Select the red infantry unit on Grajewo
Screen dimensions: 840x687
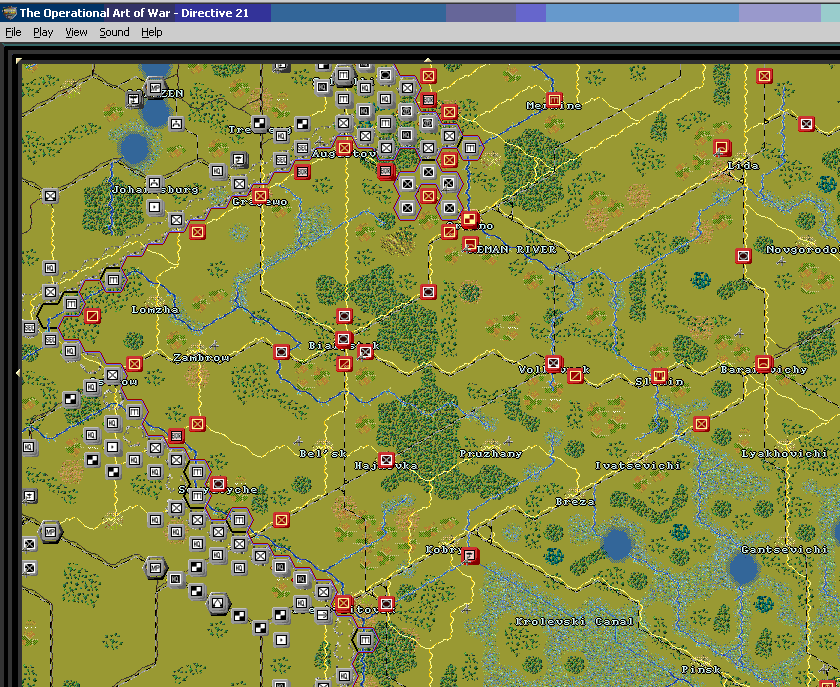[260, 196]
